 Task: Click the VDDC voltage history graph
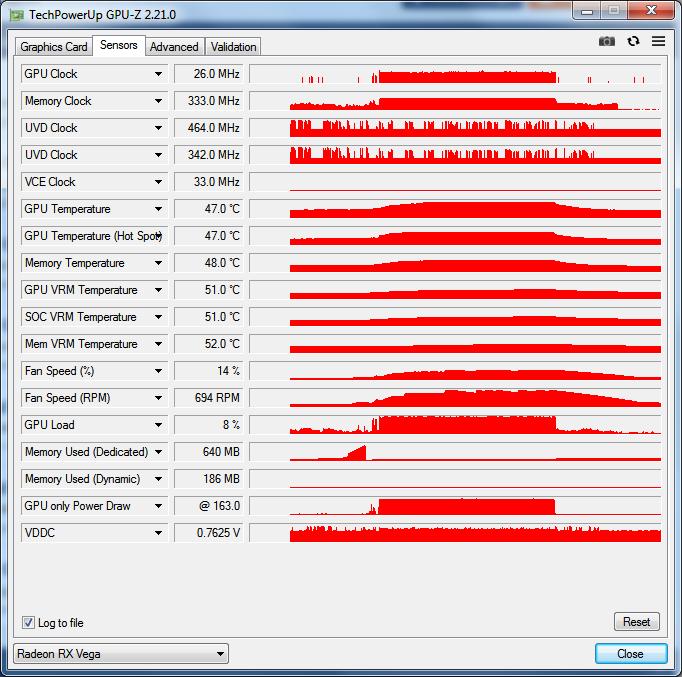455,533
